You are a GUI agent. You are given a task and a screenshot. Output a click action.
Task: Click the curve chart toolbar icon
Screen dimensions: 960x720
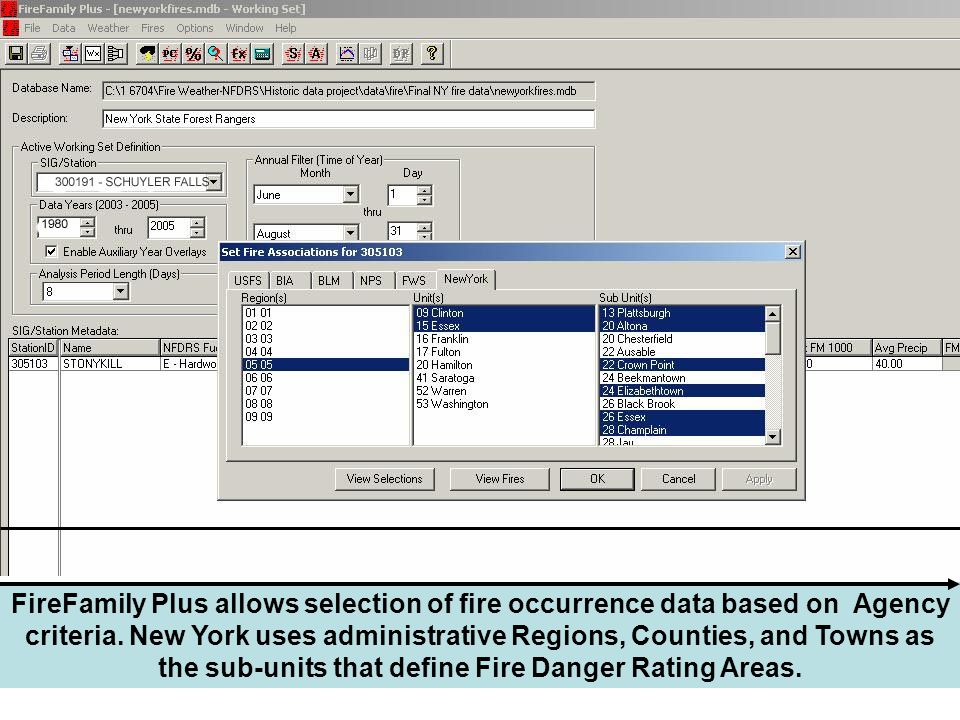(347, 54)
